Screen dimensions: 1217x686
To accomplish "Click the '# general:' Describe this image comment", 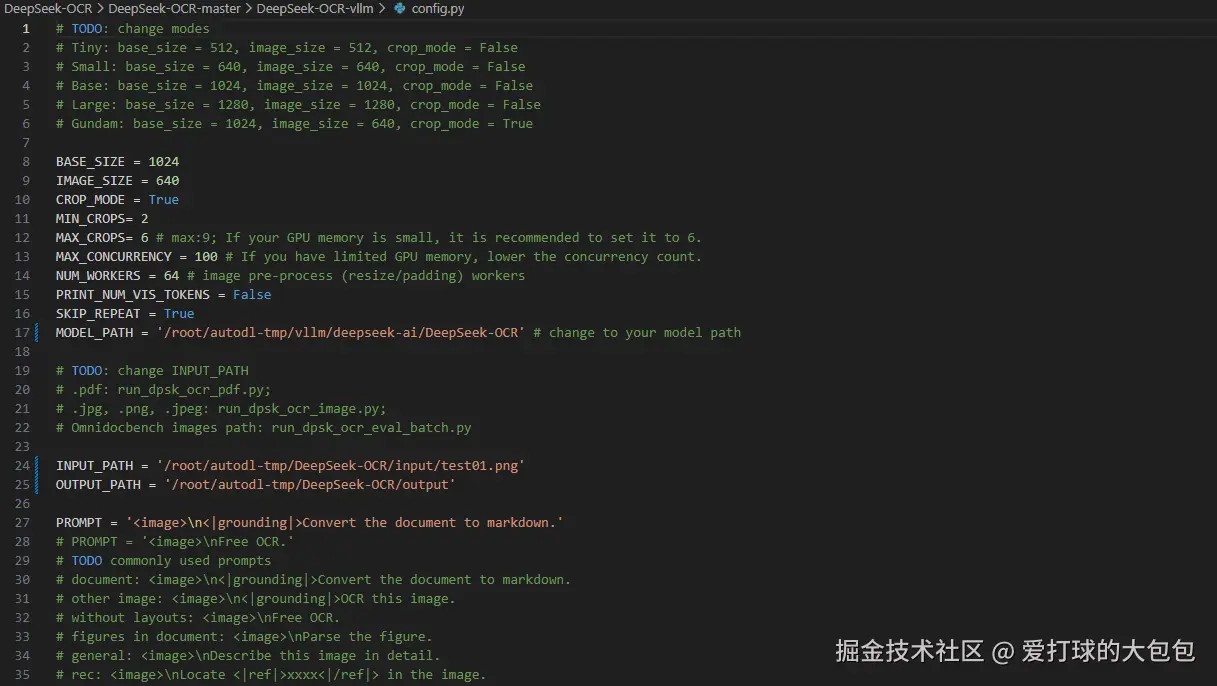I will (x=248, y=656).
